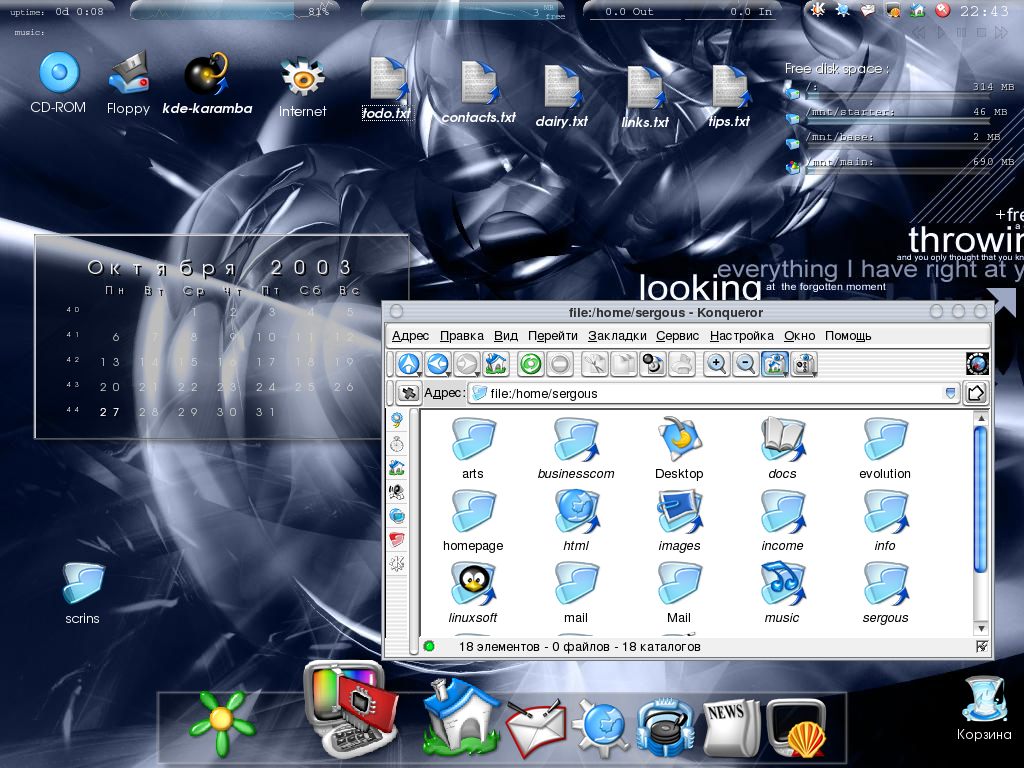
Task: Open the Настройка menu
Action: (x=741, y=336)
